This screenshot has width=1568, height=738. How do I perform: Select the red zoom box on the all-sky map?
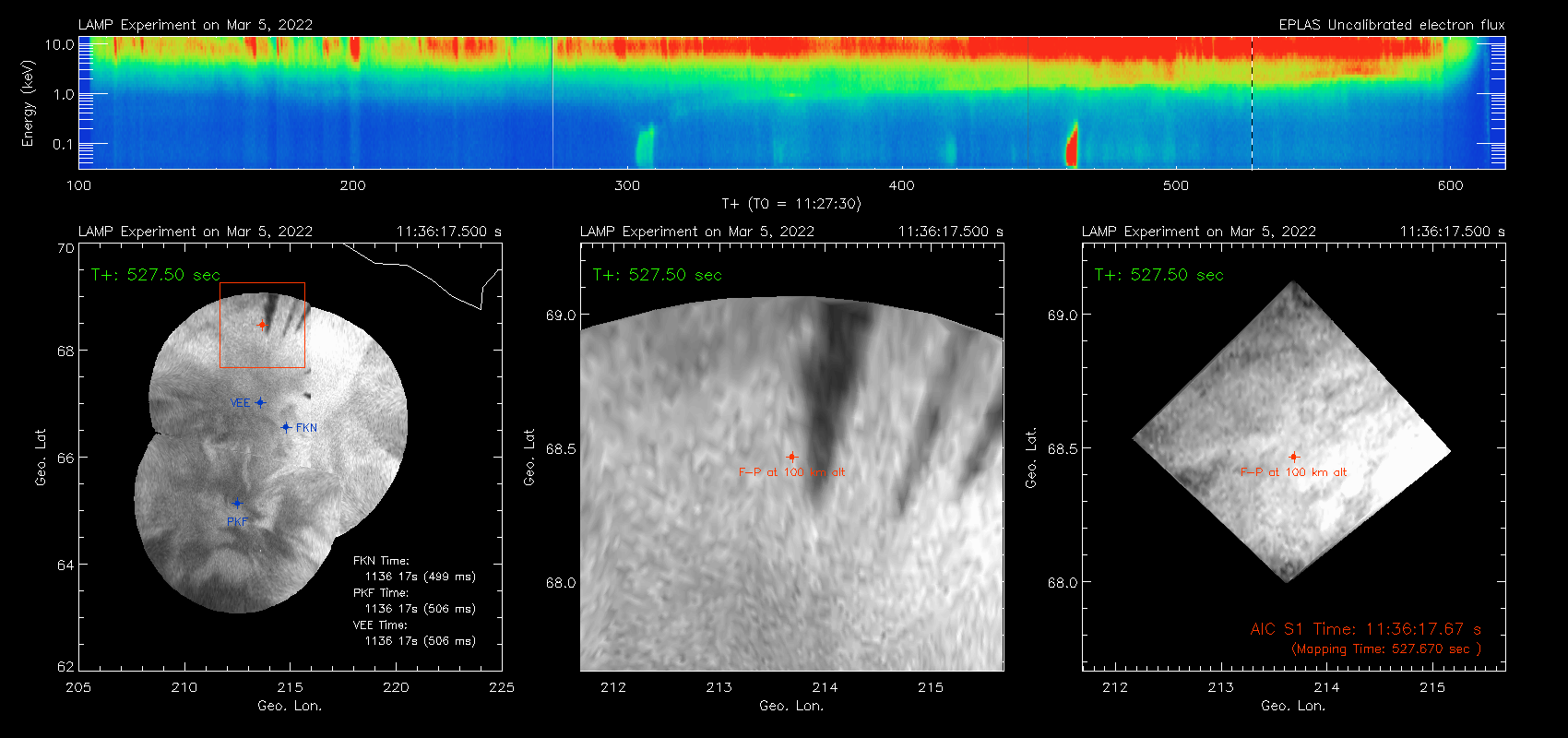262,325
